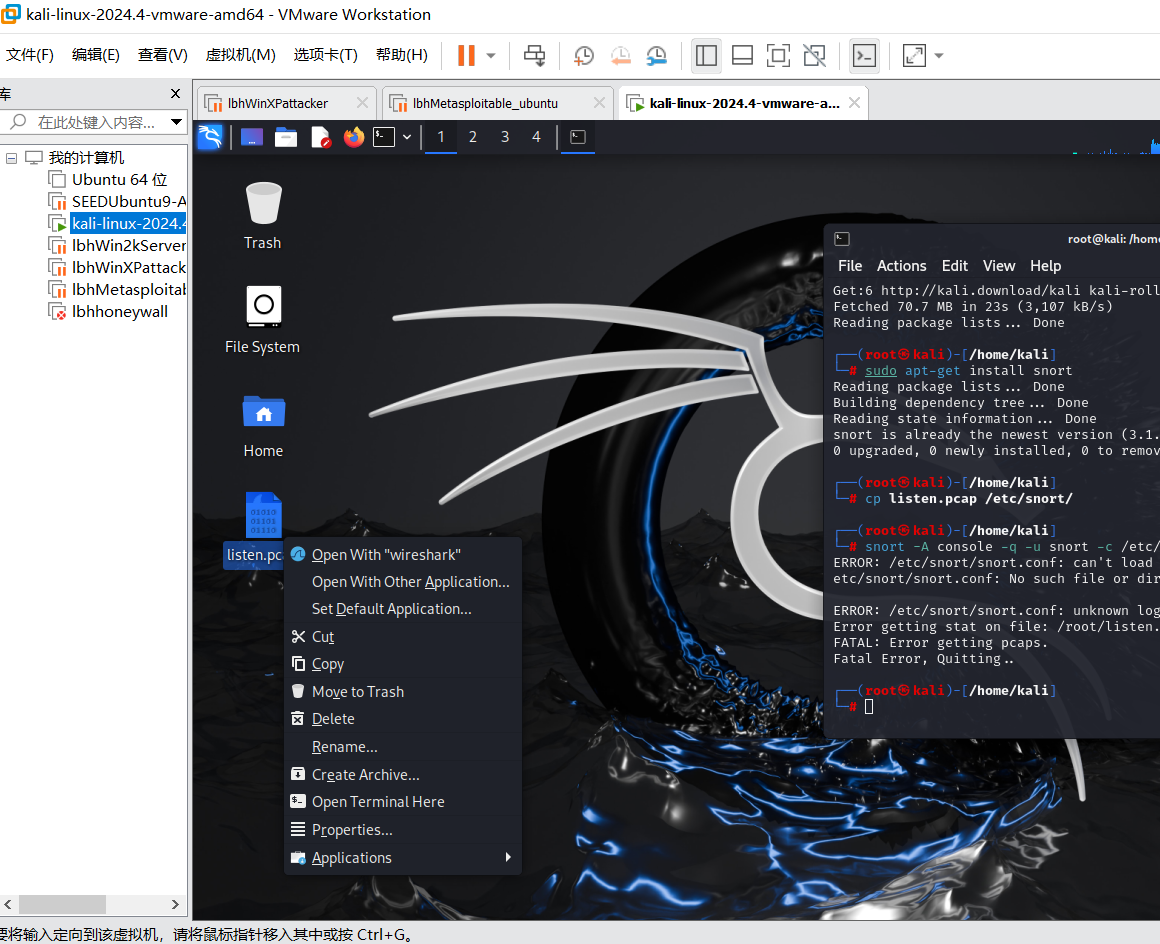The image size is (1160, 944).
Task: Open the terminal Actions menu
Action: tap(901, 266)
